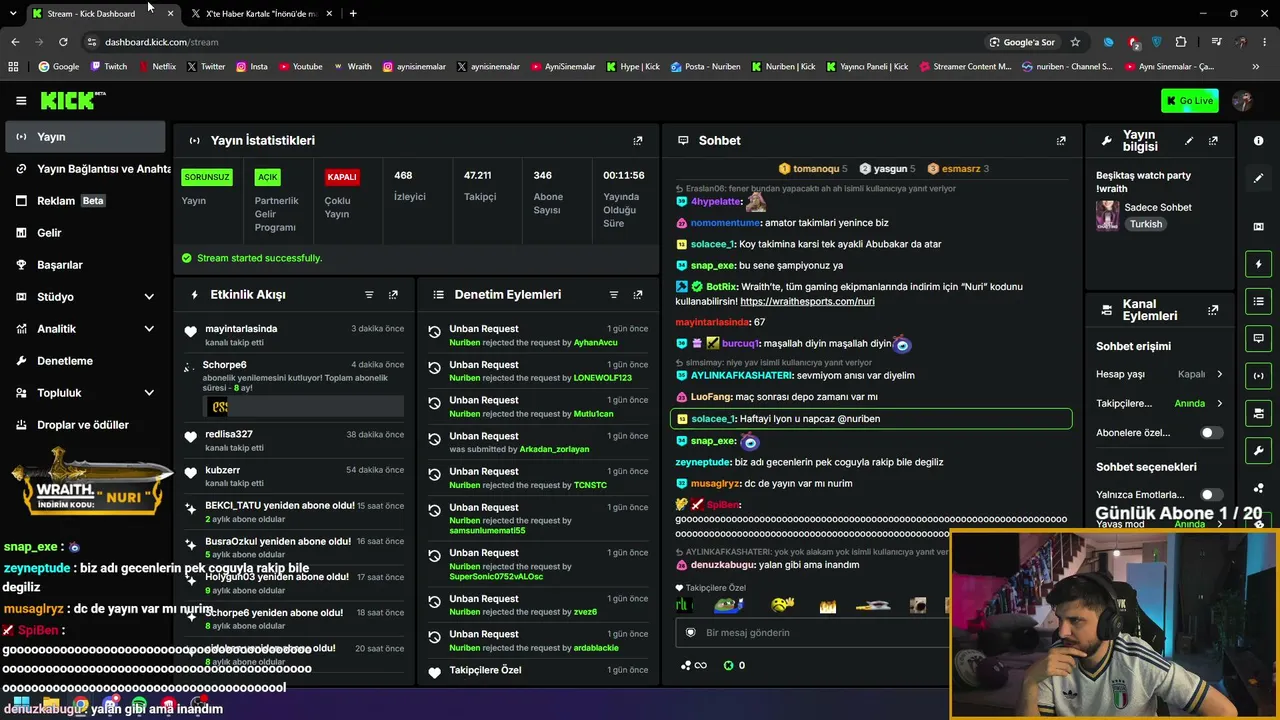Open a new browser tab
Image resolution: width=1280 pixels, height=720 pixels.
353,14
